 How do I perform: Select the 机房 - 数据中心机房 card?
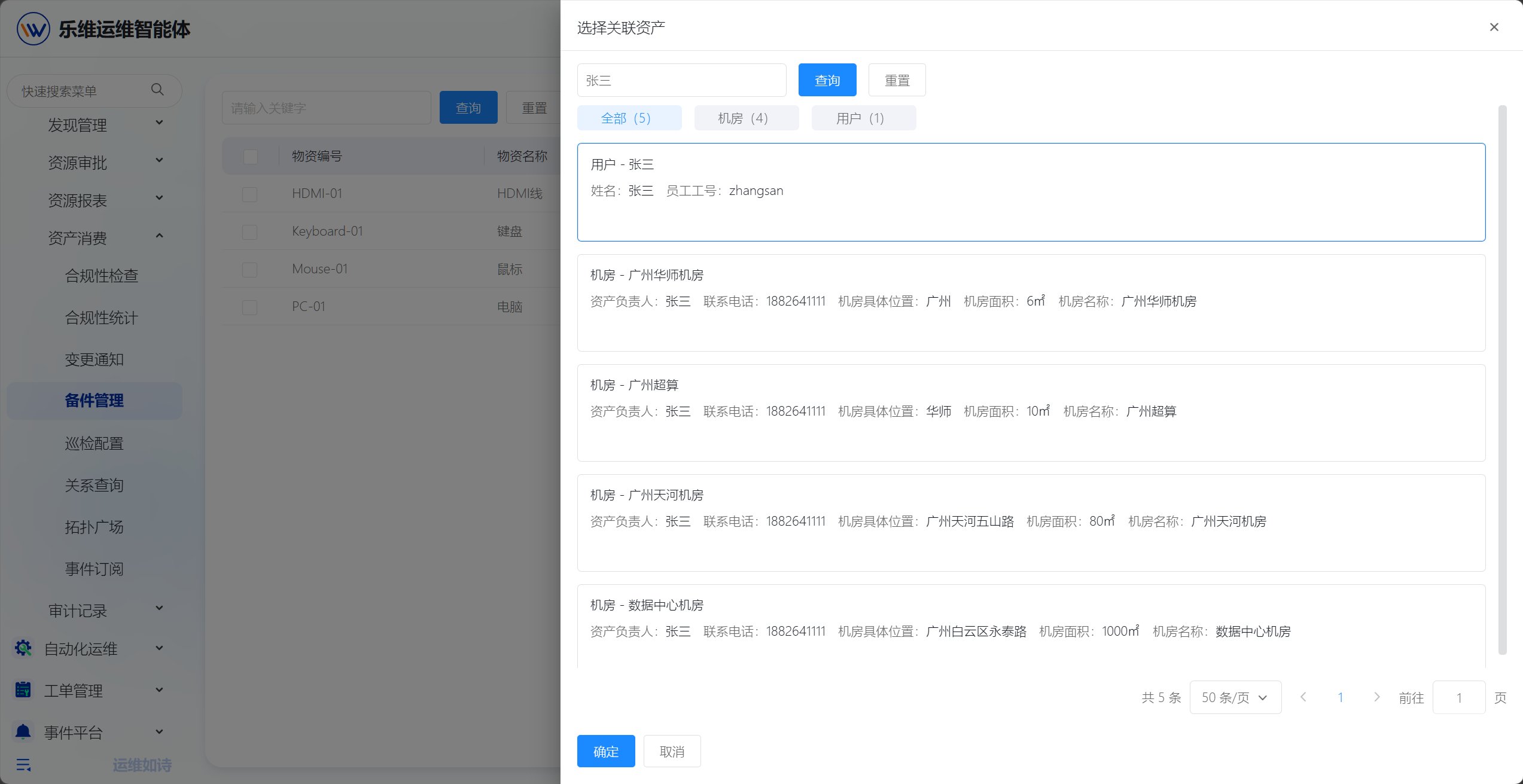(x=1031, y=626)
